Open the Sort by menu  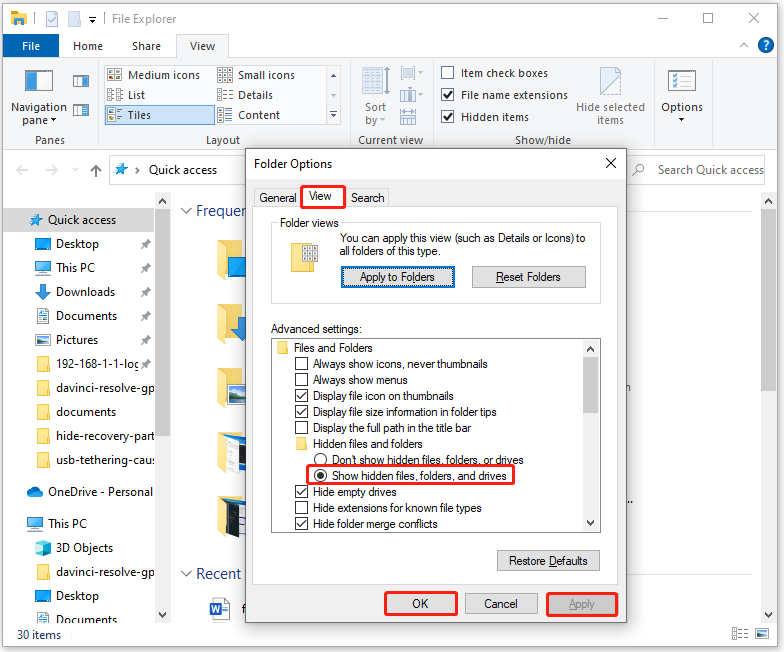click(x=376, y=96)
